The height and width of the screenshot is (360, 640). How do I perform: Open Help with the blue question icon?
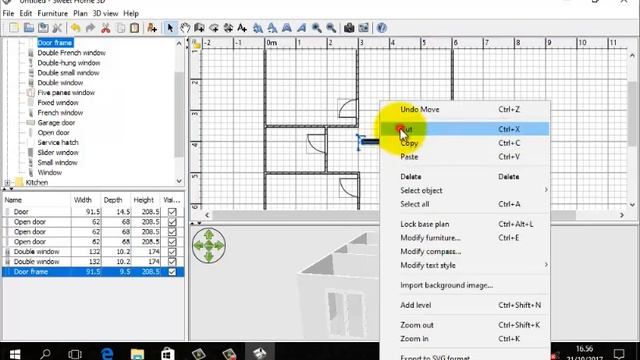381,28
